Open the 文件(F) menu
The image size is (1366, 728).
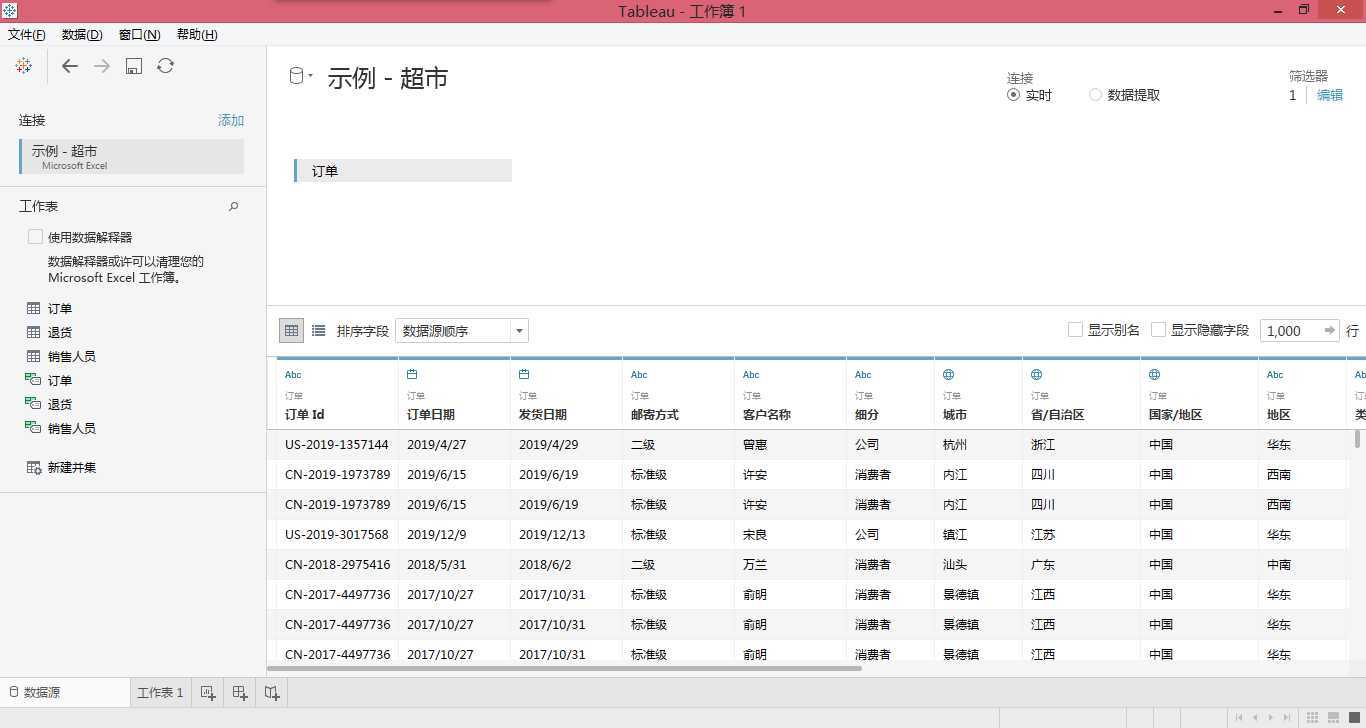point(27,34)
